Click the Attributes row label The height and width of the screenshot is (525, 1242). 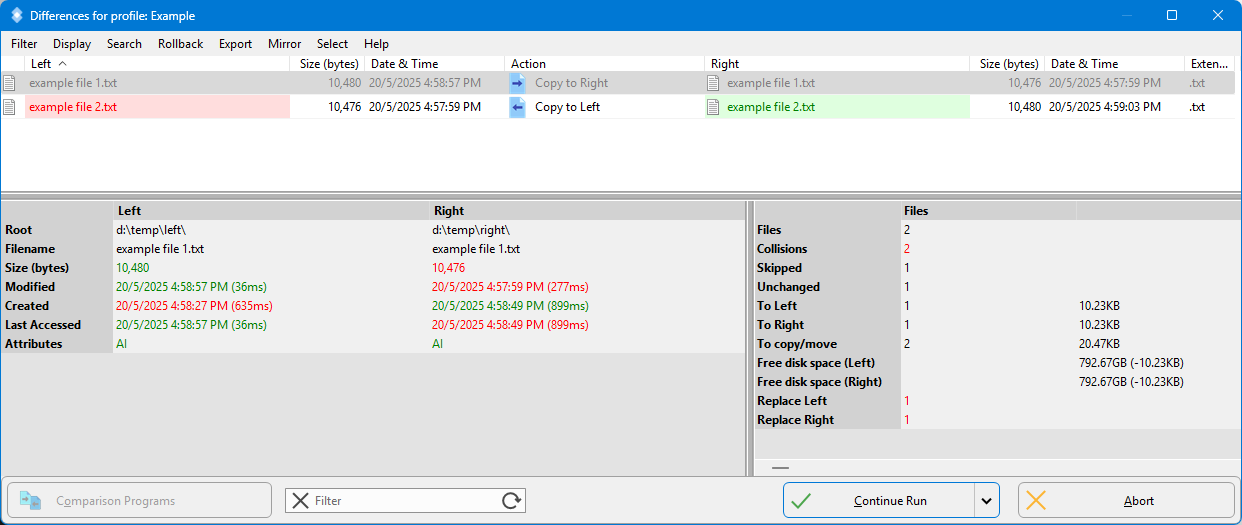tap(34, 344)
